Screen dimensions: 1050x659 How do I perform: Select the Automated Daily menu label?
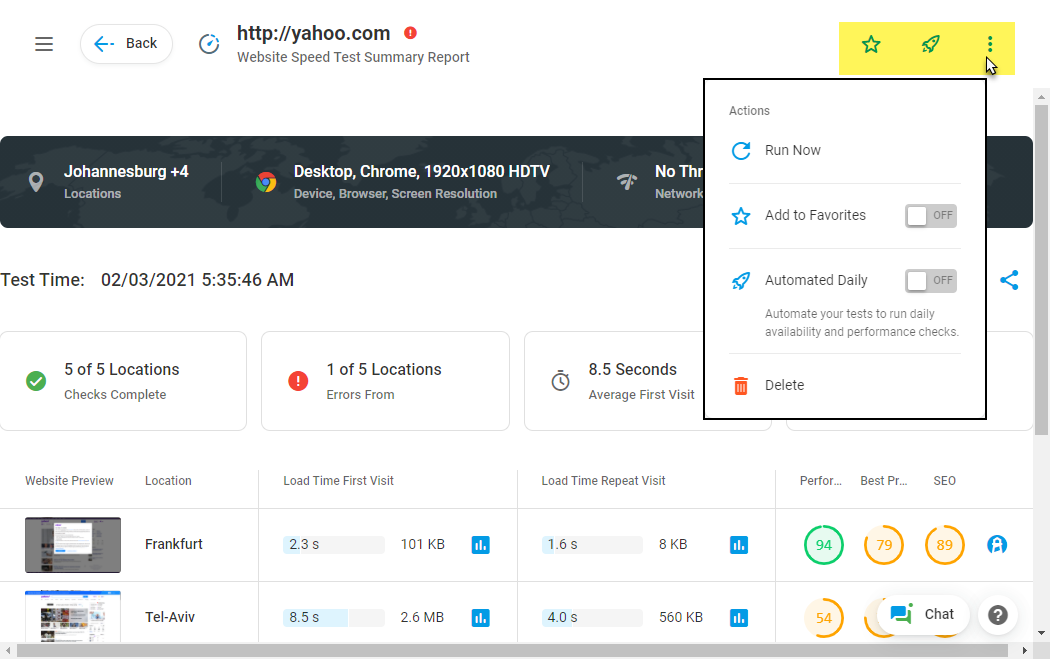click(x=816, y=280)
